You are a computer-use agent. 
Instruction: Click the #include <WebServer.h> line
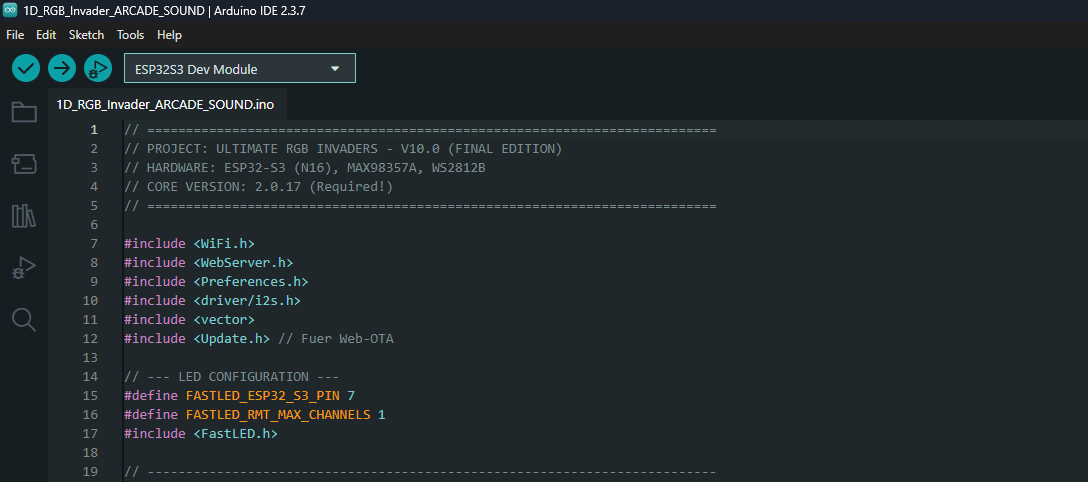[x=209, y=263]
